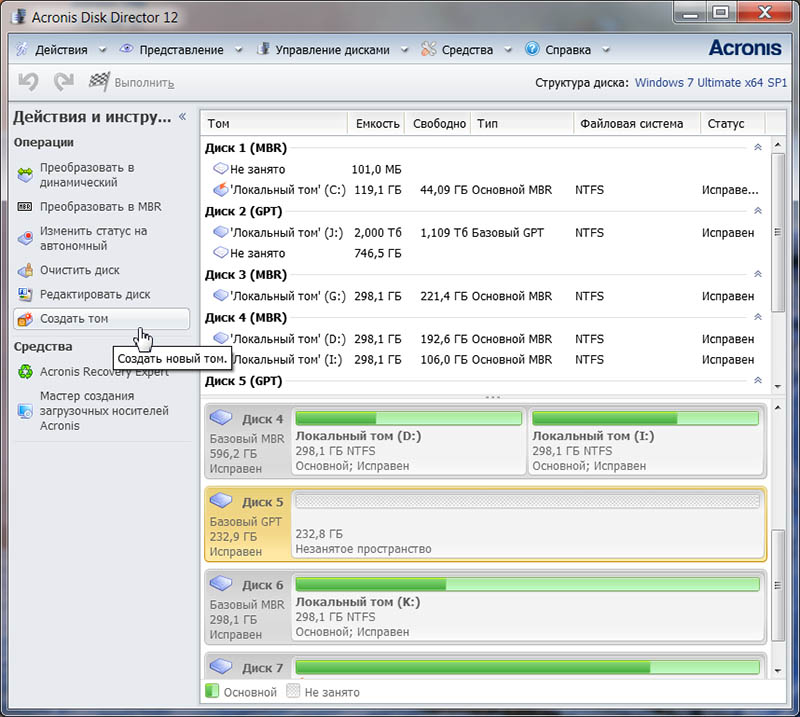Click Очистить диск operation
Viewport: 800px width, 717px height.
[x=80, y=270]
